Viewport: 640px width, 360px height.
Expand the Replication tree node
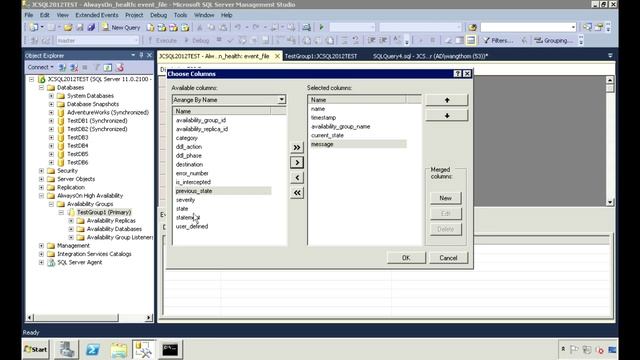(41, 187)
